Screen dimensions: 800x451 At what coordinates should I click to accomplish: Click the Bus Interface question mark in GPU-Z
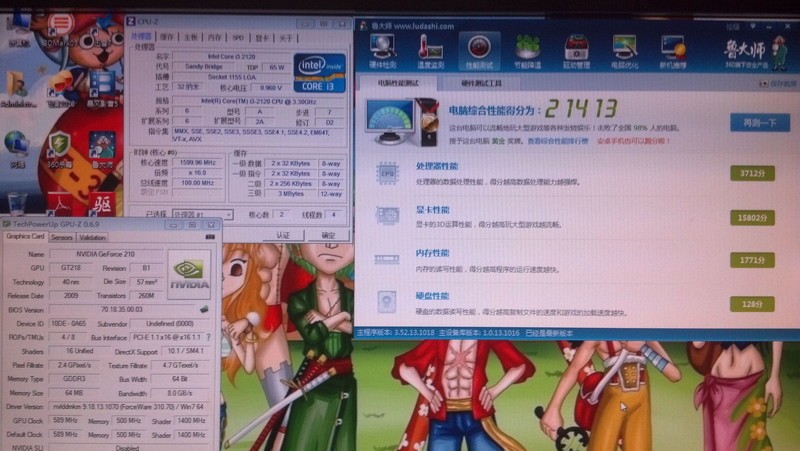pos(208,337)
